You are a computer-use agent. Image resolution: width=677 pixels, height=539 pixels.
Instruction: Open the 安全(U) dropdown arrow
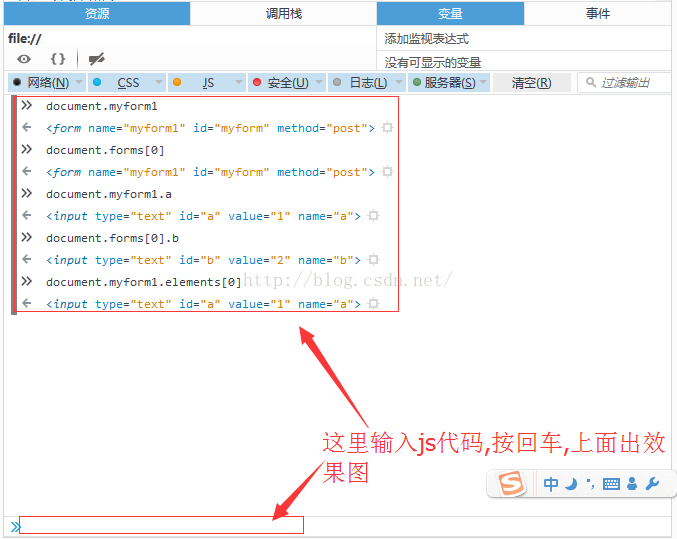click(x=319, y=82)
